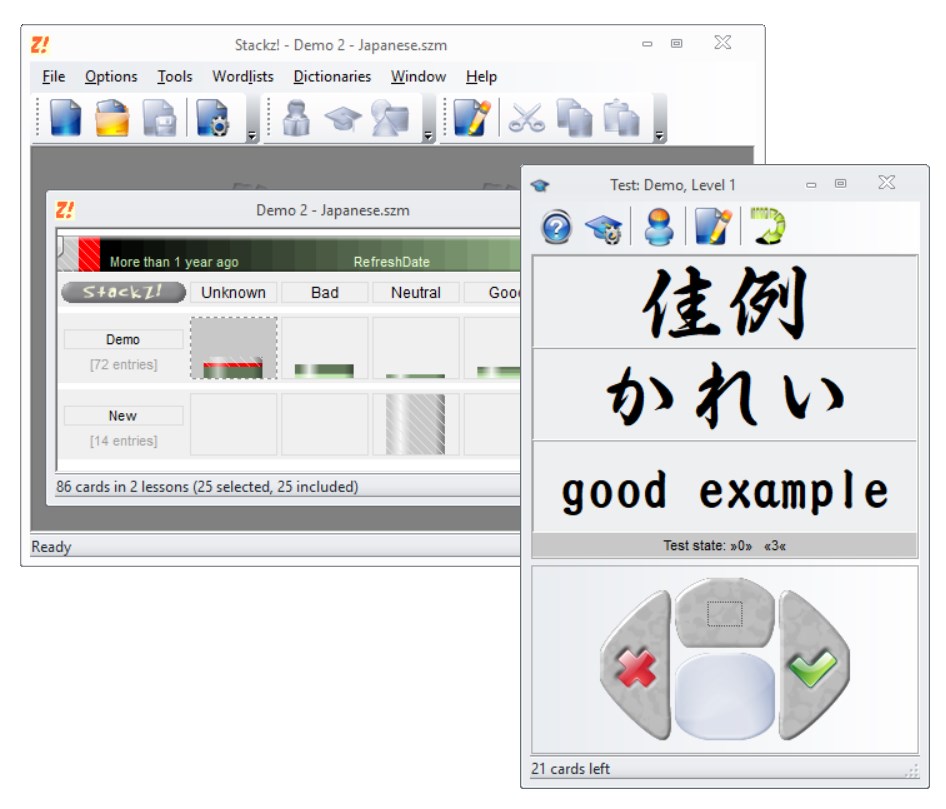This screenshot has width=946, height=809.
Task: Click '86 cards in 2 lessons' status text
Action: tap(207, 487)
